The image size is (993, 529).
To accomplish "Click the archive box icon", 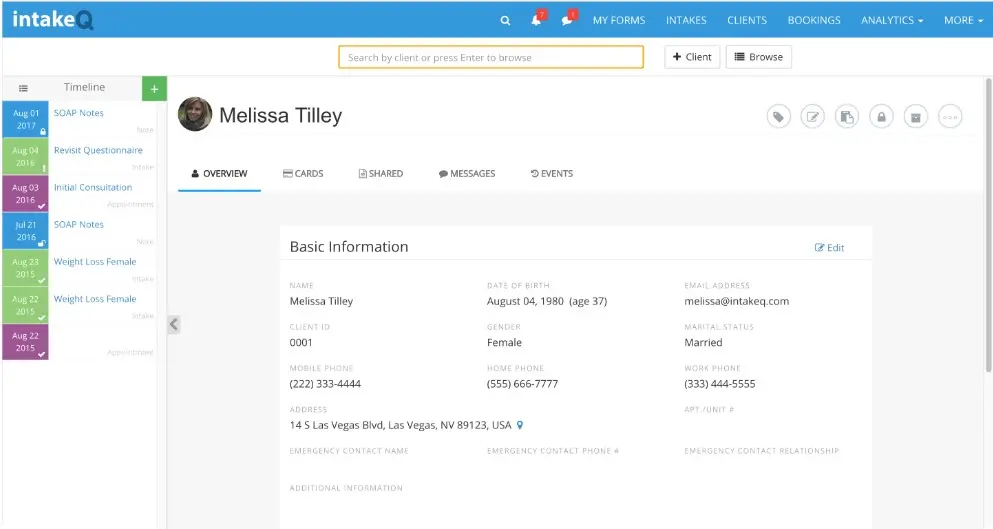I will 915,117.
